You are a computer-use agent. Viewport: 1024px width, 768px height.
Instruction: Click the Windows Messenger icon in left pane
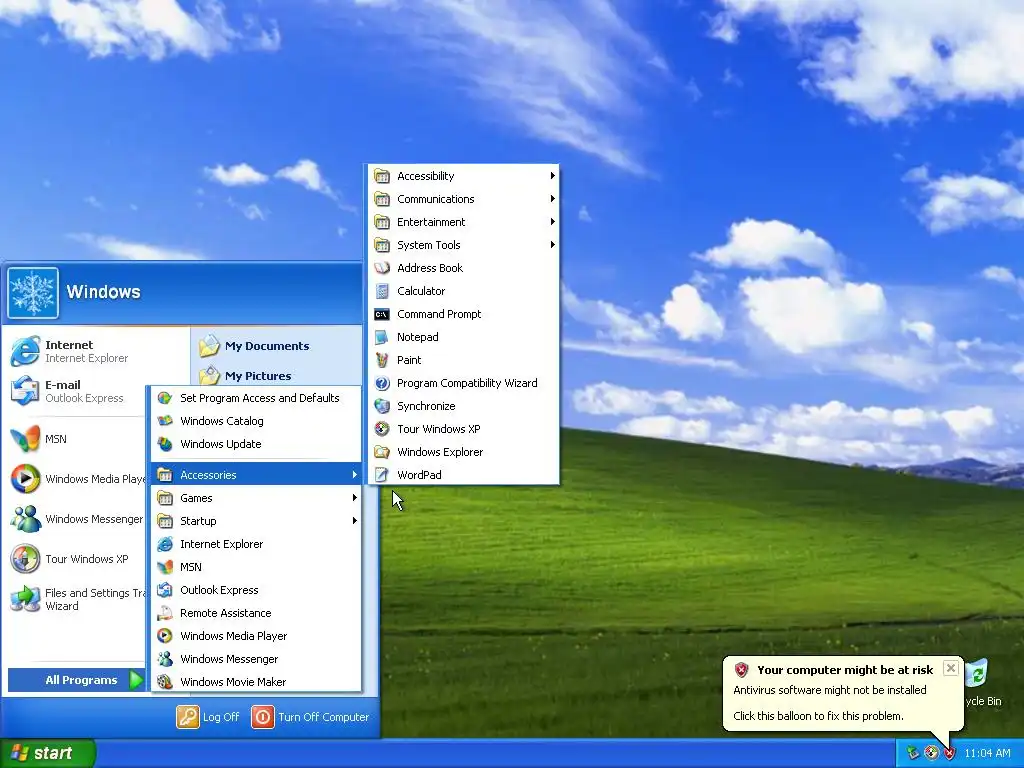click(x=25, y=519)
